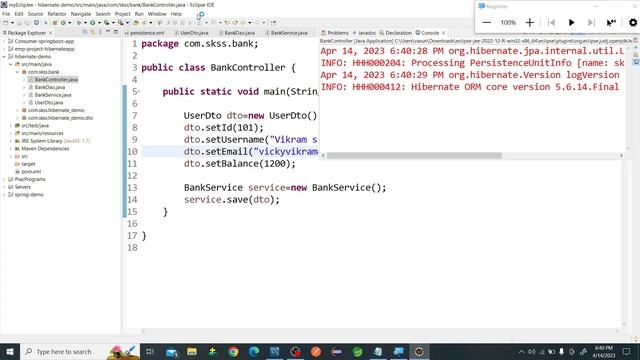
Task: Expand the src/main/resources folder
Action: [11, 133]
